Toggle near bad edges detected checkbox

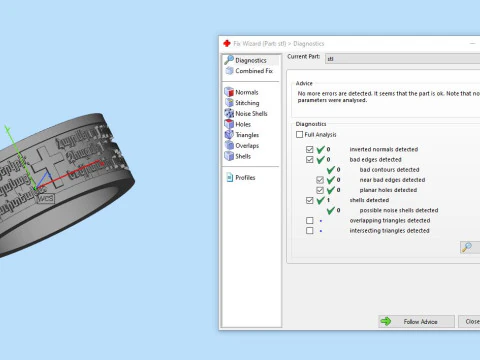[320, 180]
